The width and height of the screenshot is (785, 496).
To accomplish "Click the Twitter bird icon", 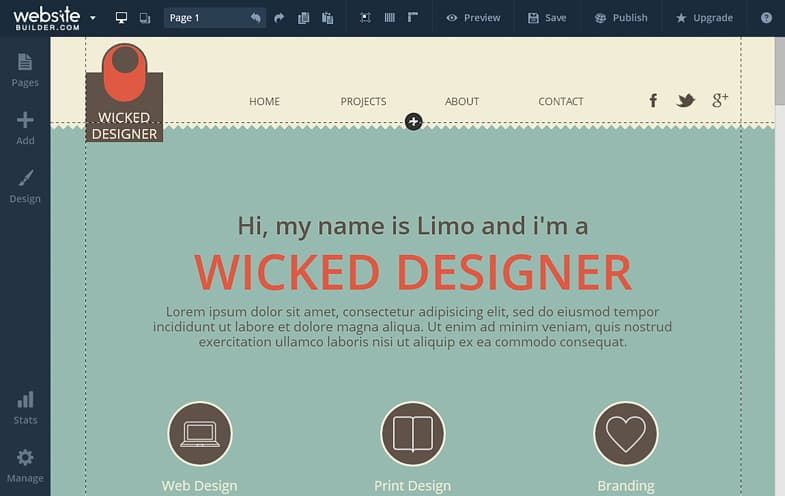I will click(686, 101).
